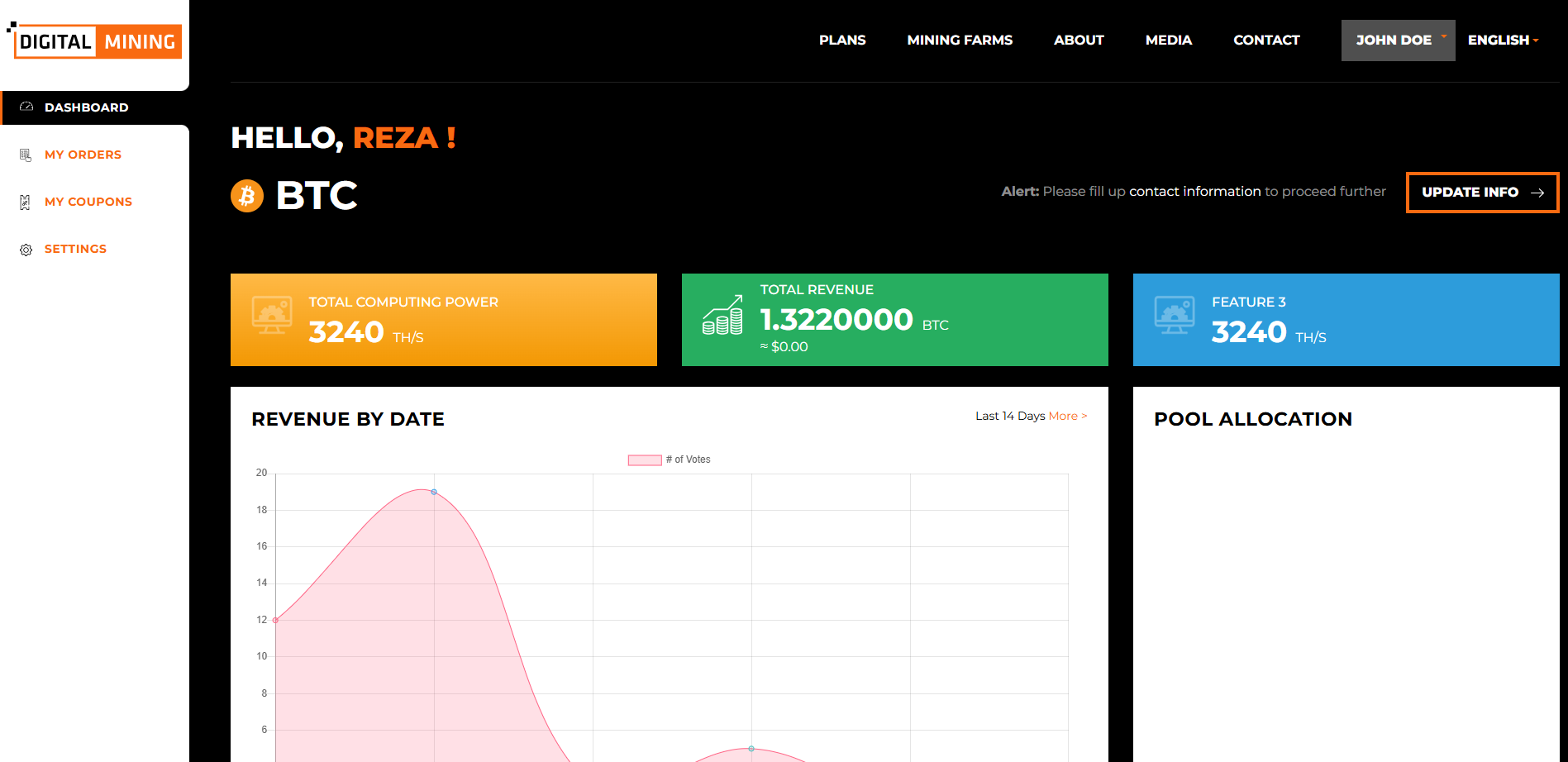
Task: Expand the John Doe user dropdown
Action: (1399, 40)
